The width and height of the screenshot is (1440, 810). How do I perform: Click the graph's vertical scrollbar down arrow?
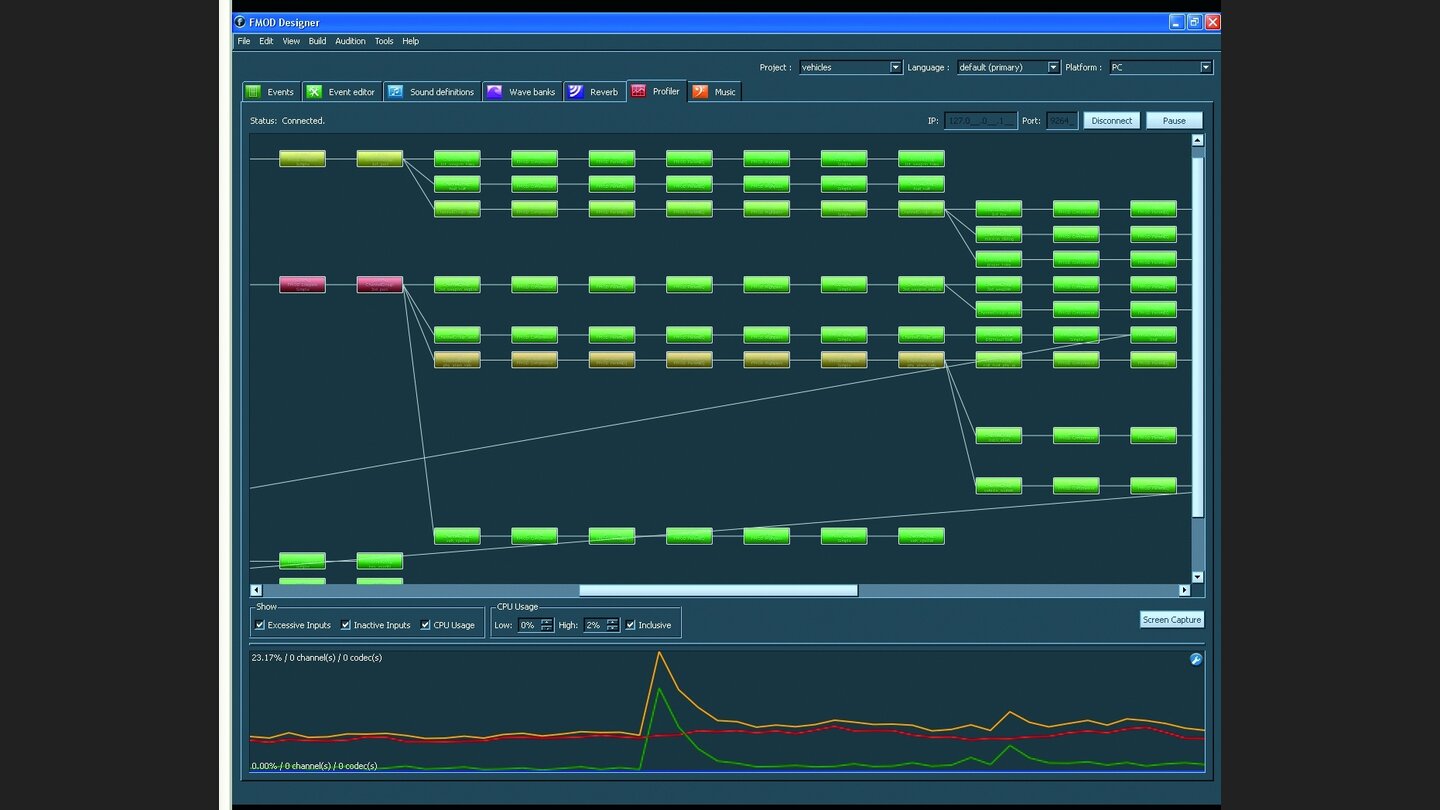[x=1198, y=577]
